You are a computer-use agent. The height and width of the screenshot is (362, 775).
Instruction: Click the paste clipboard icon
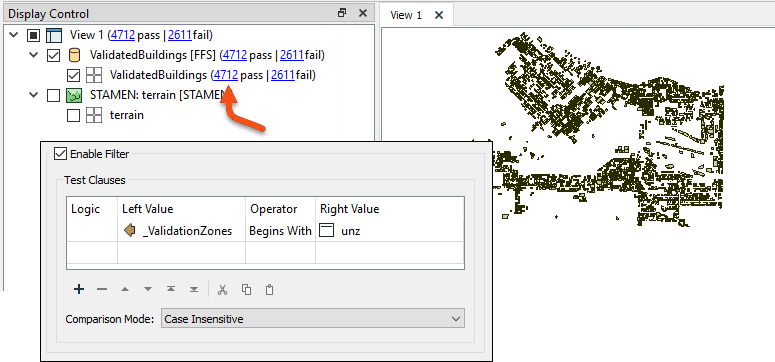coord(269,289)
